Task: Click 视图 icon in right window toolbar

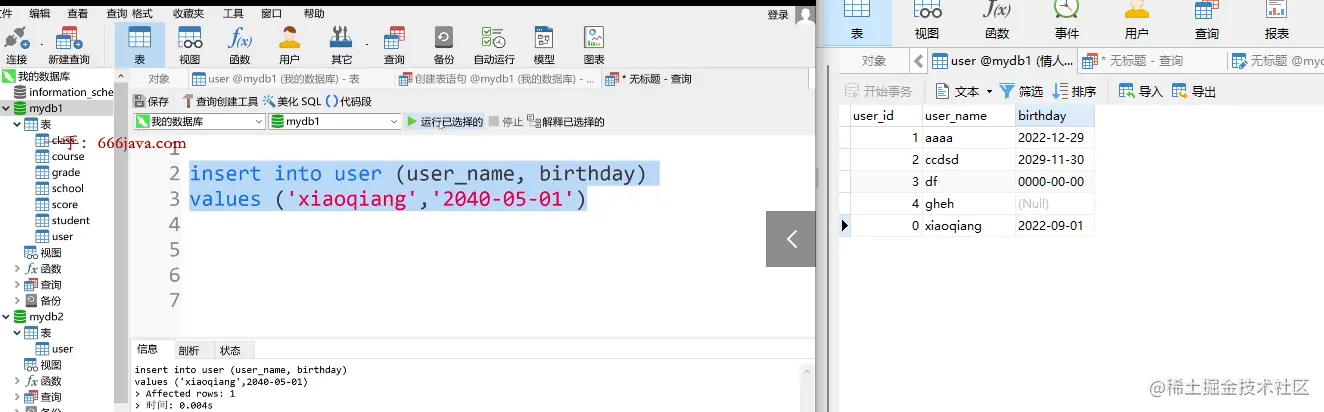Action: (x=927, y=20)
